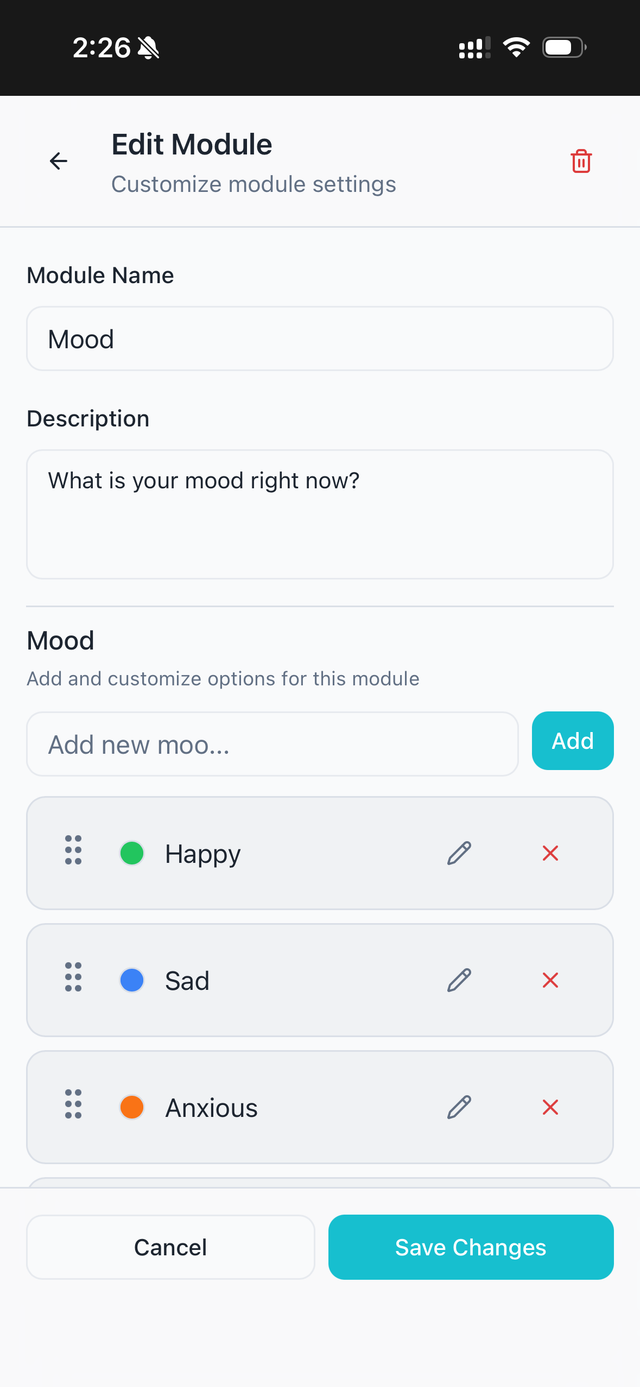Click the drag handle next to Happy
The image size is (640, 1387).
coord(71,851)
